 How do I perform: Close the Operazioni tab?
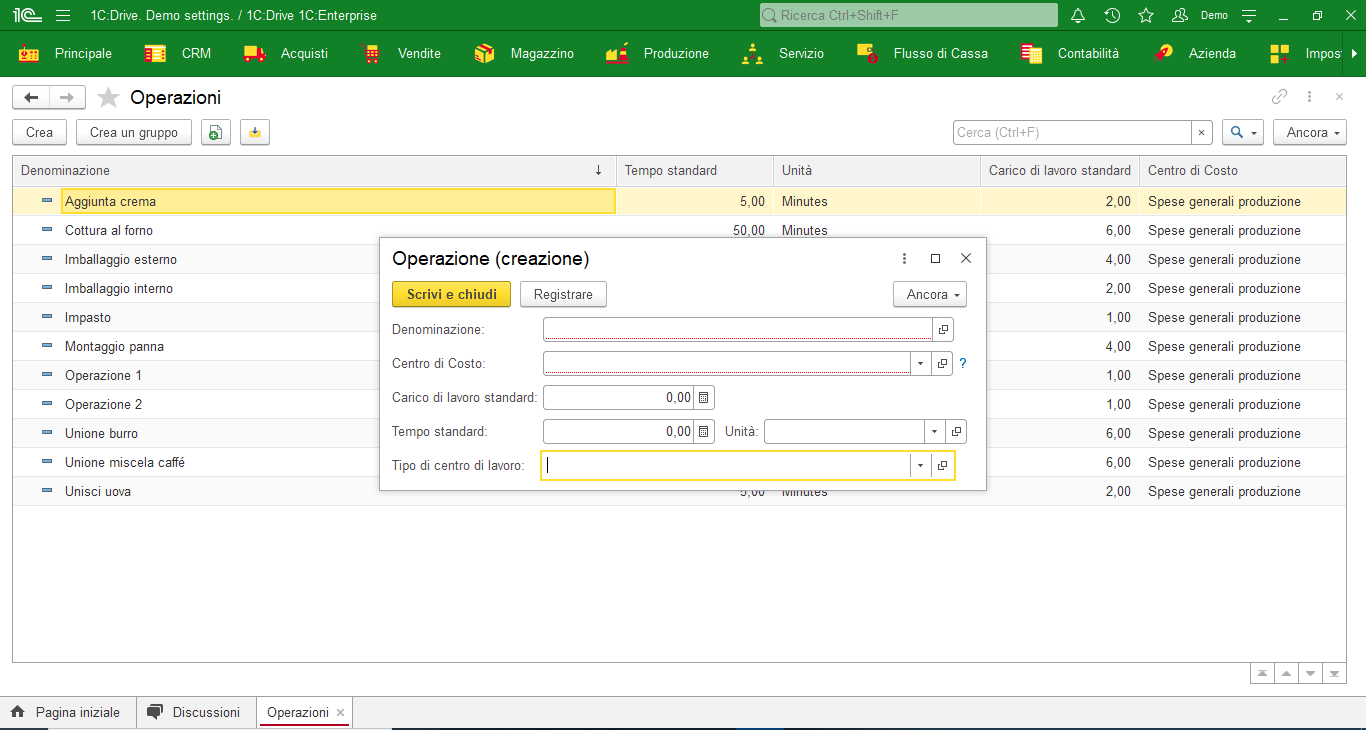340,713
